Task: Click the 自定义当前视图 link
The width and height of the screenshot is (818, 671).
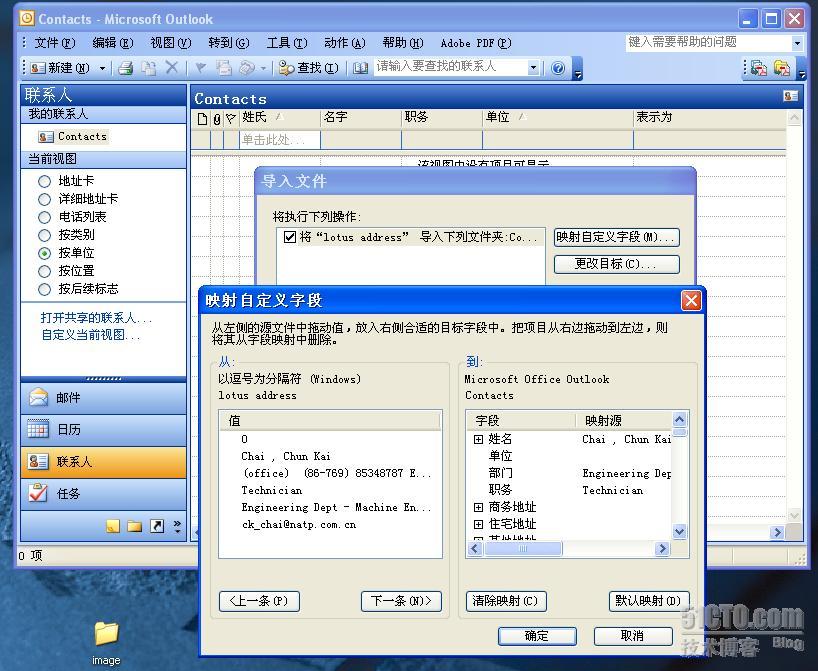Action: (91, 335)
